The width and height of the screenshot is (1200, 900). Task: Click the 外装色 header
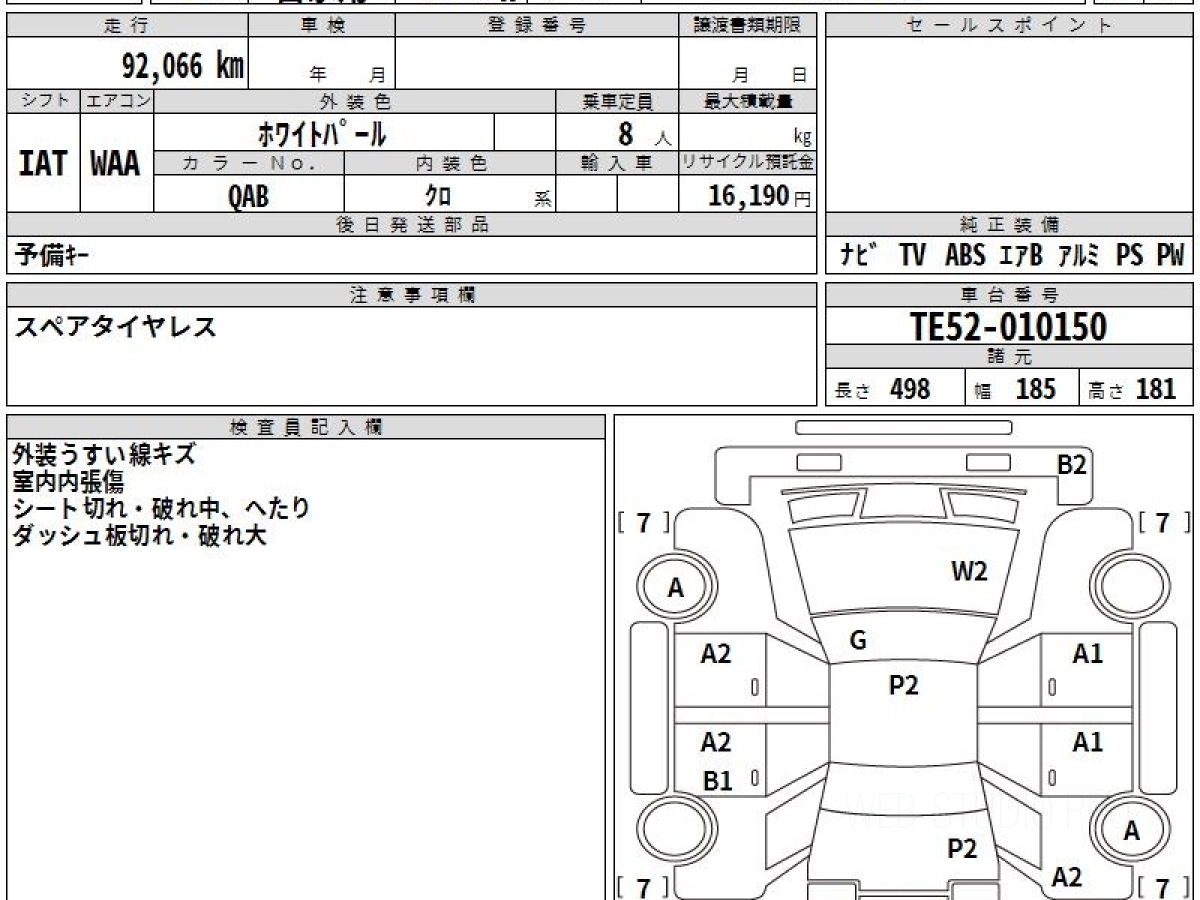355,101
